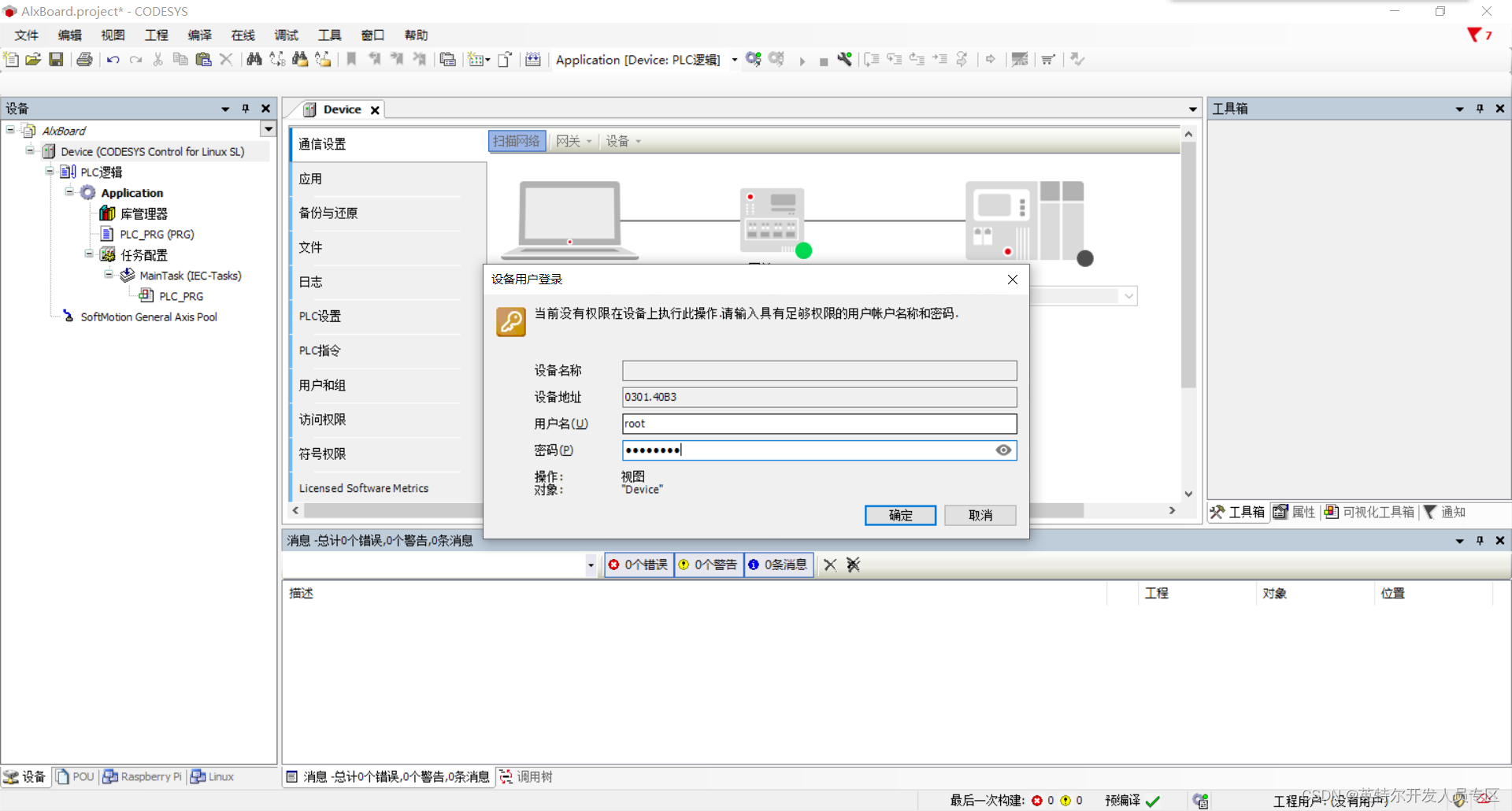Toggle the 0条消息 message filter
The height and width of the screenshot is (811, 1512).
(x=779, y=565)
